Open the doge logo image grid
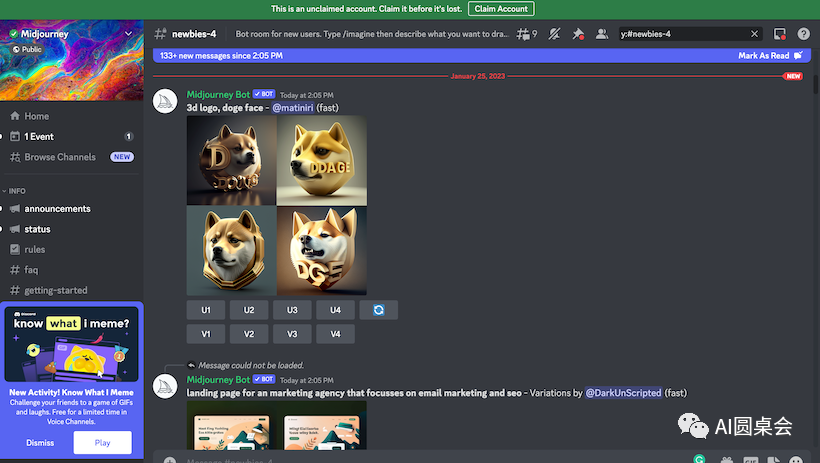Screen dimensions: 820x463 pos(277,206)
